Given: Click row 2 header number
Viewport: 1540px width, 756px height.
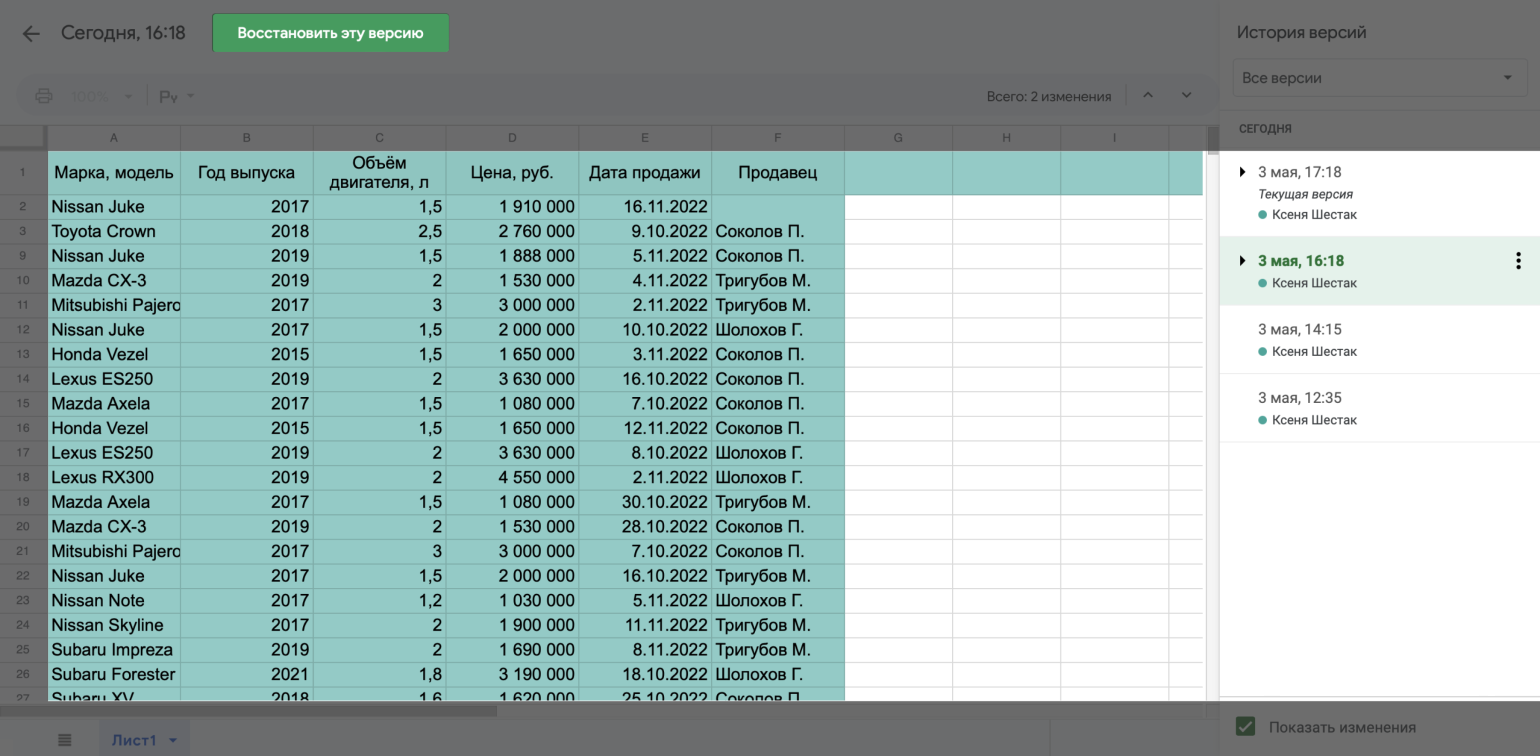Looking at the screenshot, I should [x=23, y=207].
